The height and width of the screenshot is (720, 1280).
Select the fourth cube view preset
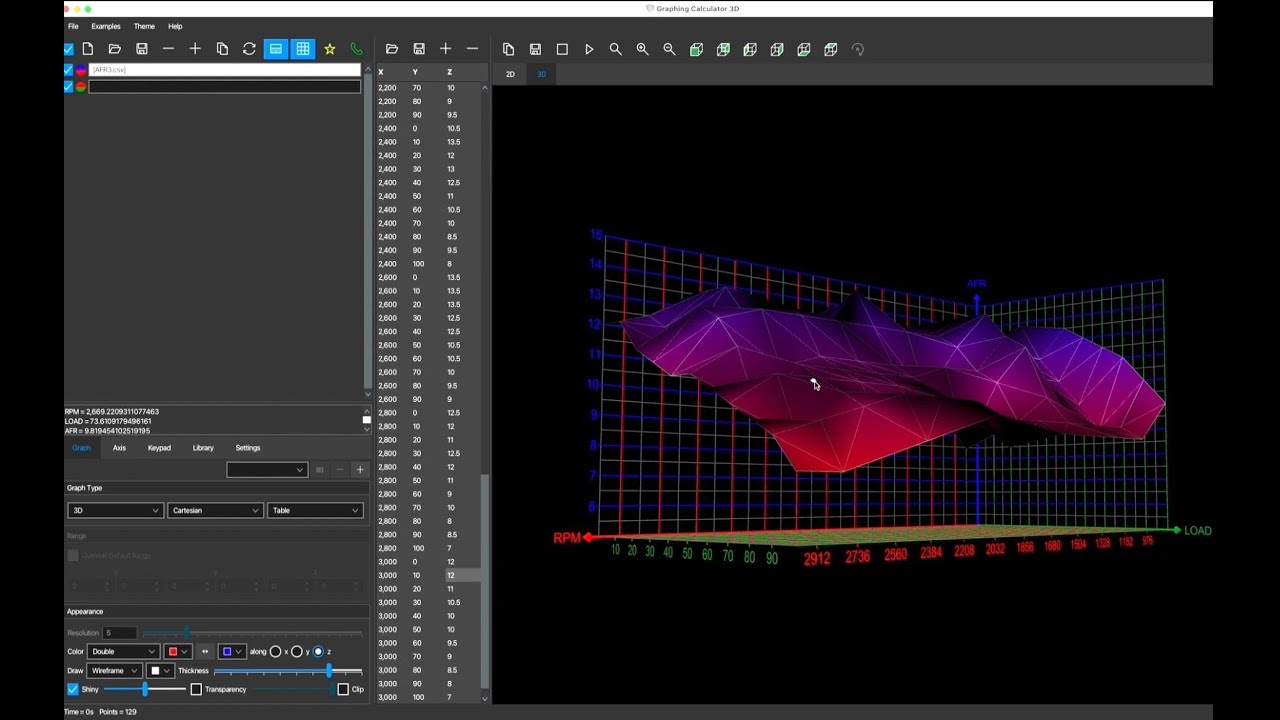777,49
